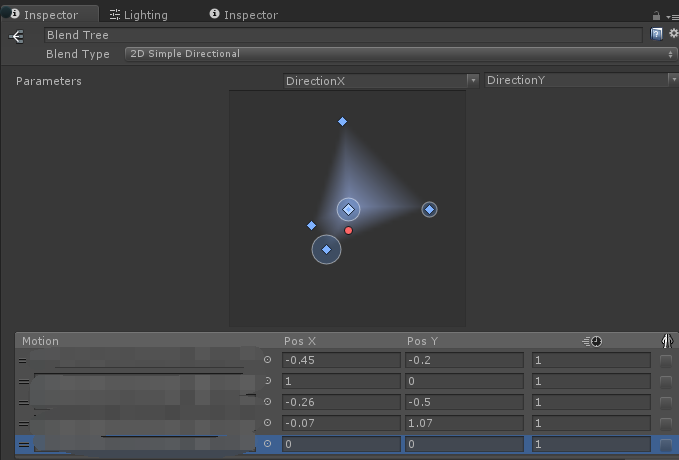Viewport: 679px width, 460px height.
Task: Toggle mirror checkbox for Pos X 1 row
Action: pos(666,382)
